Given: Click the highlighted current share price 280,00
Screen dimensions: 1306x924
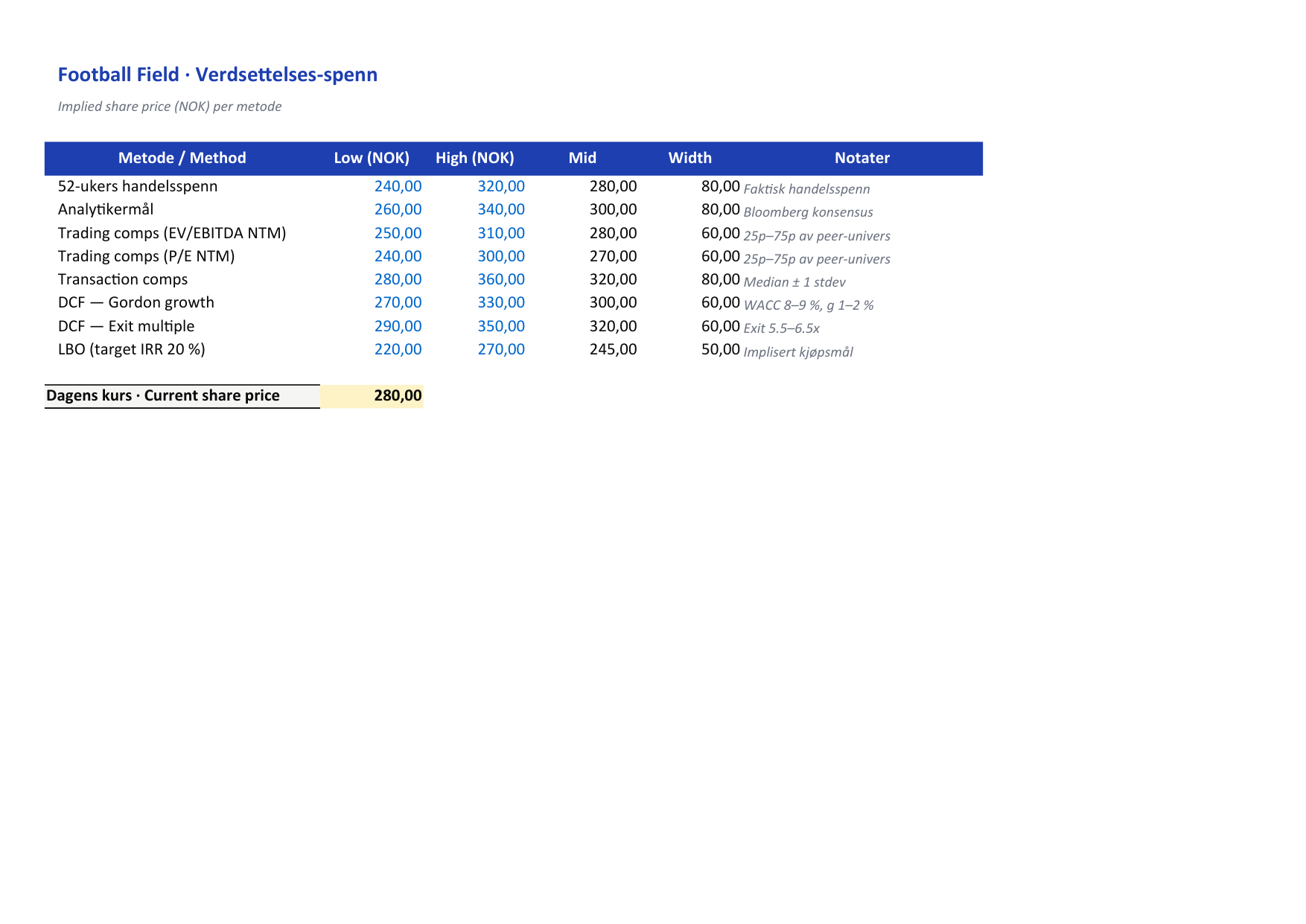Looking at the screenshot, I should point(398,395).
